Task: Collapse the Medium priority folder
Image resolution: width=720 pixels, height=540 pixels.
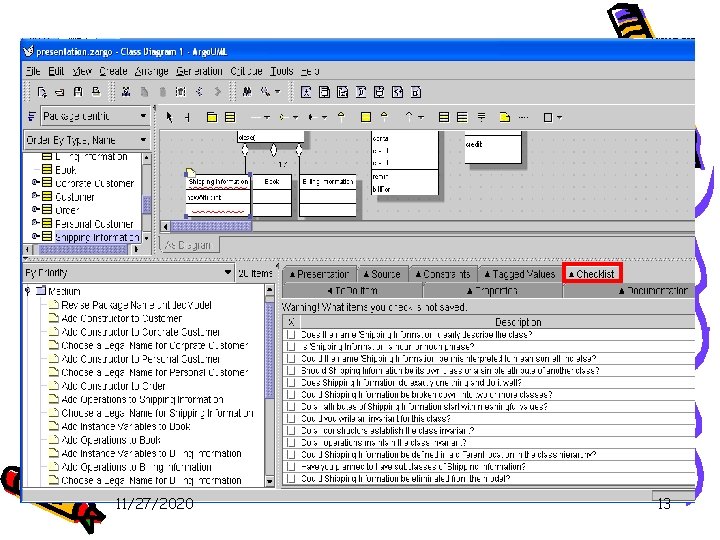Action: click(x=28, y=291)
